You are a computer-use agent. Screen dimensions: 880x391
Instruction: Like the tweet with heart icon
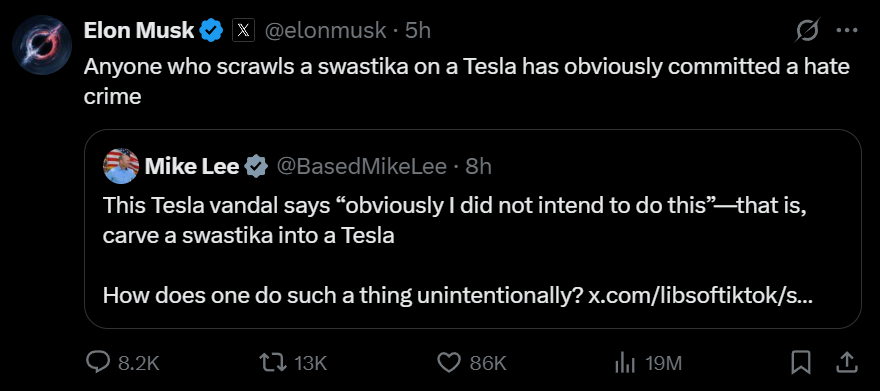pyautogui.click(x=448, y=363)
